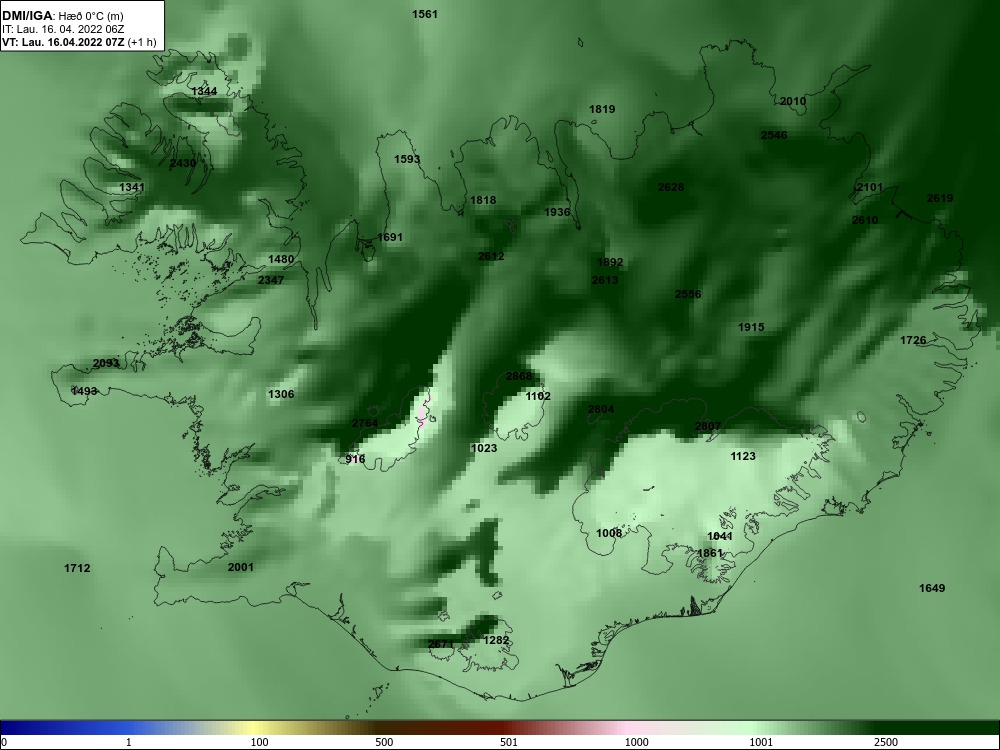Click the 'IT: Lau. 16. 04. 2022 06Z' line
The width and height of the screenshot is (1000, 750).
tap(62, 29)
